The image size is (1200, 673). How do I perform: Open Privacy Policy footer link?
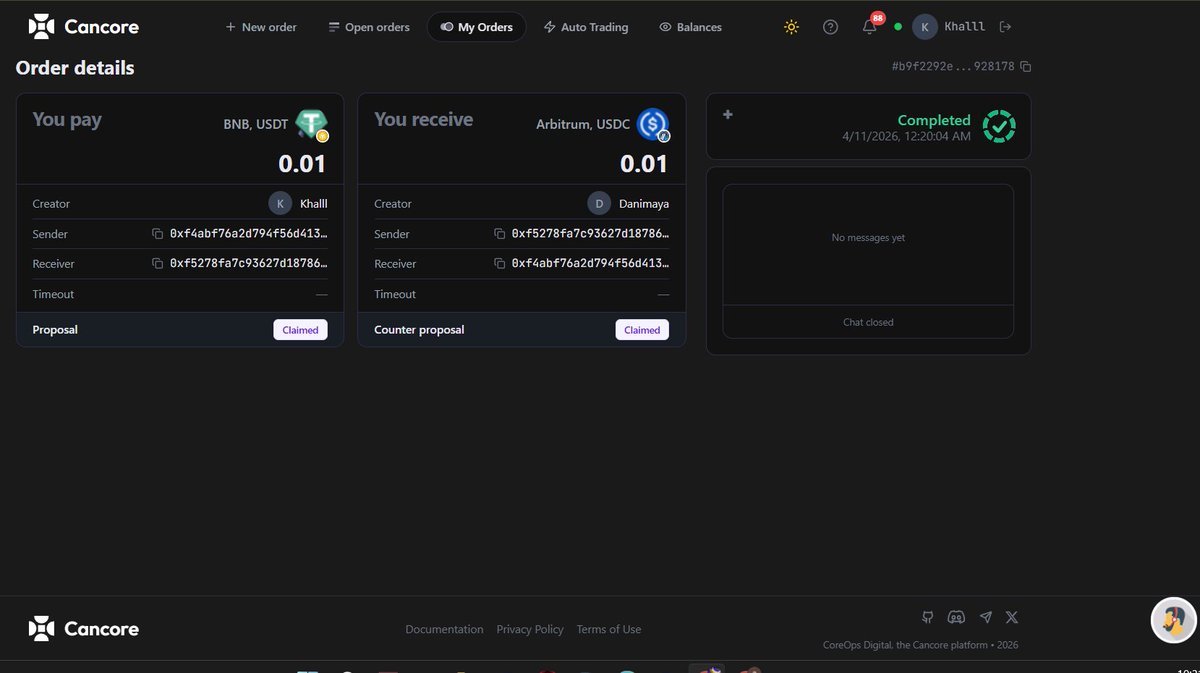point(530,629)
